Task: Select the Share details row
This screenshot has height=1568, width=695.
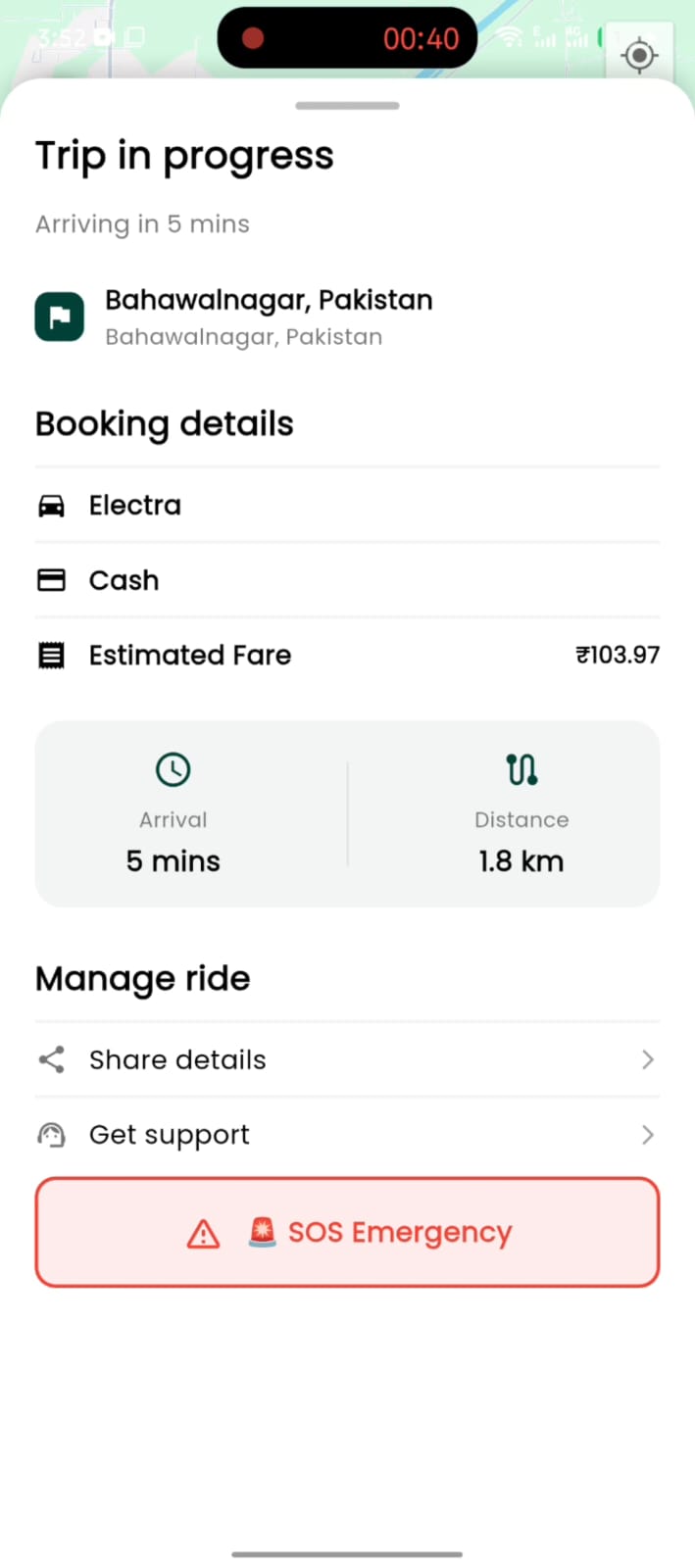Action: 347,1059
